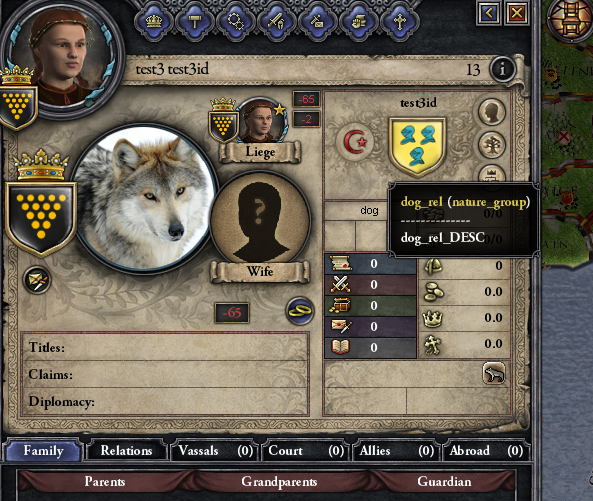Click the wolf trait icon
This screenshot has height=501, width=593.
pos(494,373)
